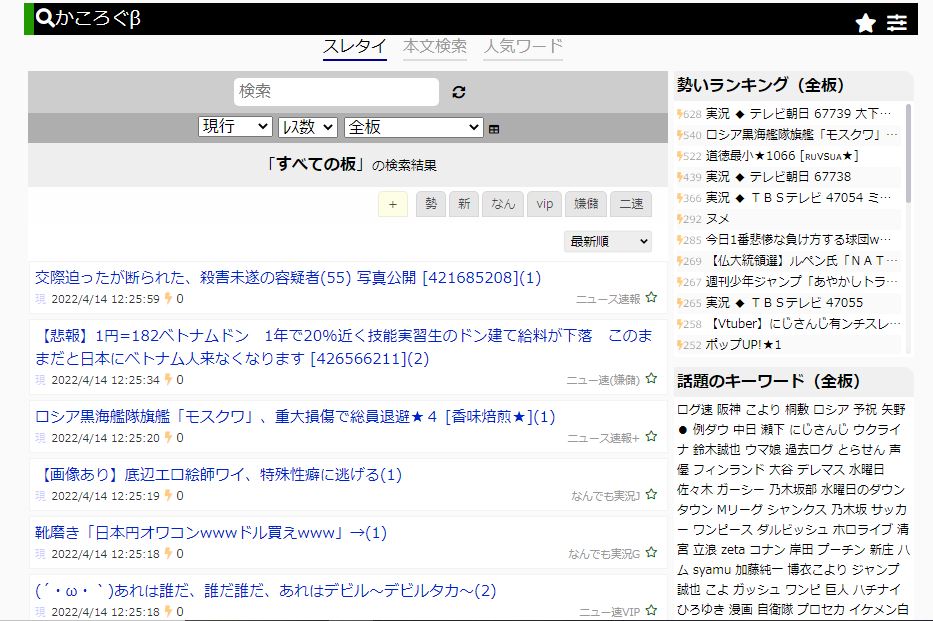Click the 二速 filter button
The height and width of the screenshot is (621, 933).
pyautogui.click(x=631, y=205)
